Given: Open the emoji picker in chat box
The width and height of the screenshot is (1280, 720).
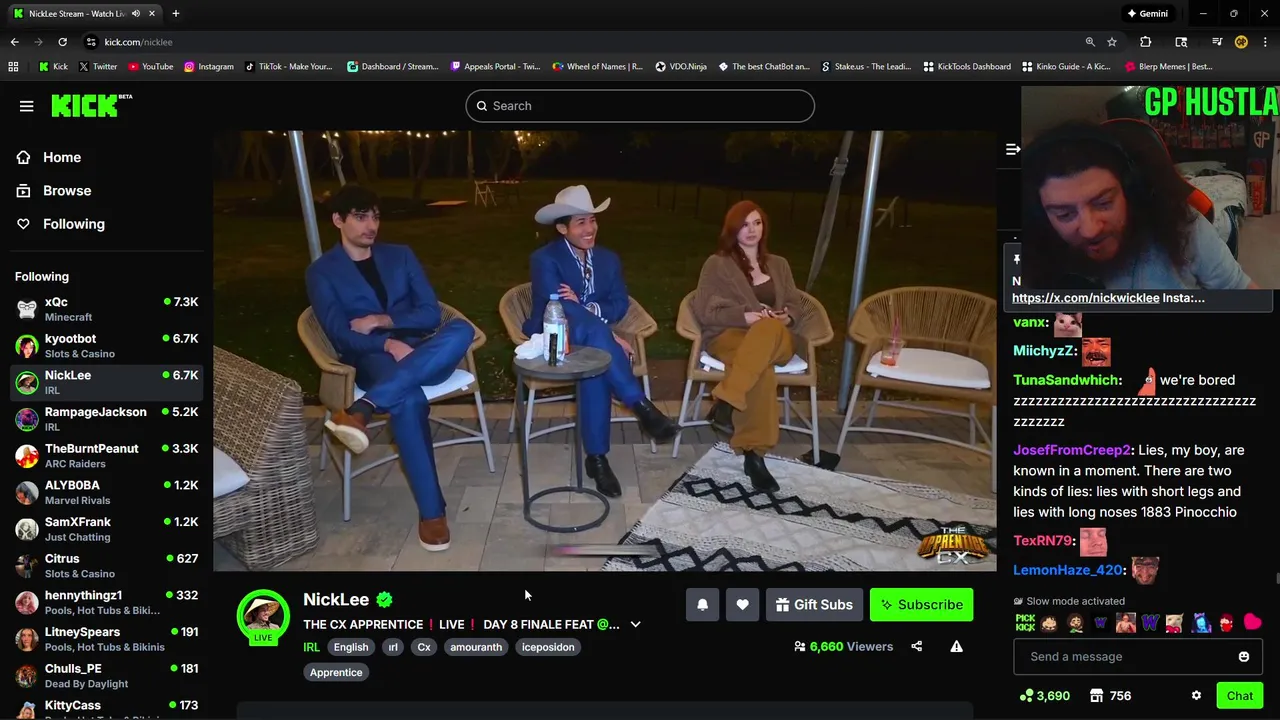Looking at the screenshot, I should (1244, 657).
